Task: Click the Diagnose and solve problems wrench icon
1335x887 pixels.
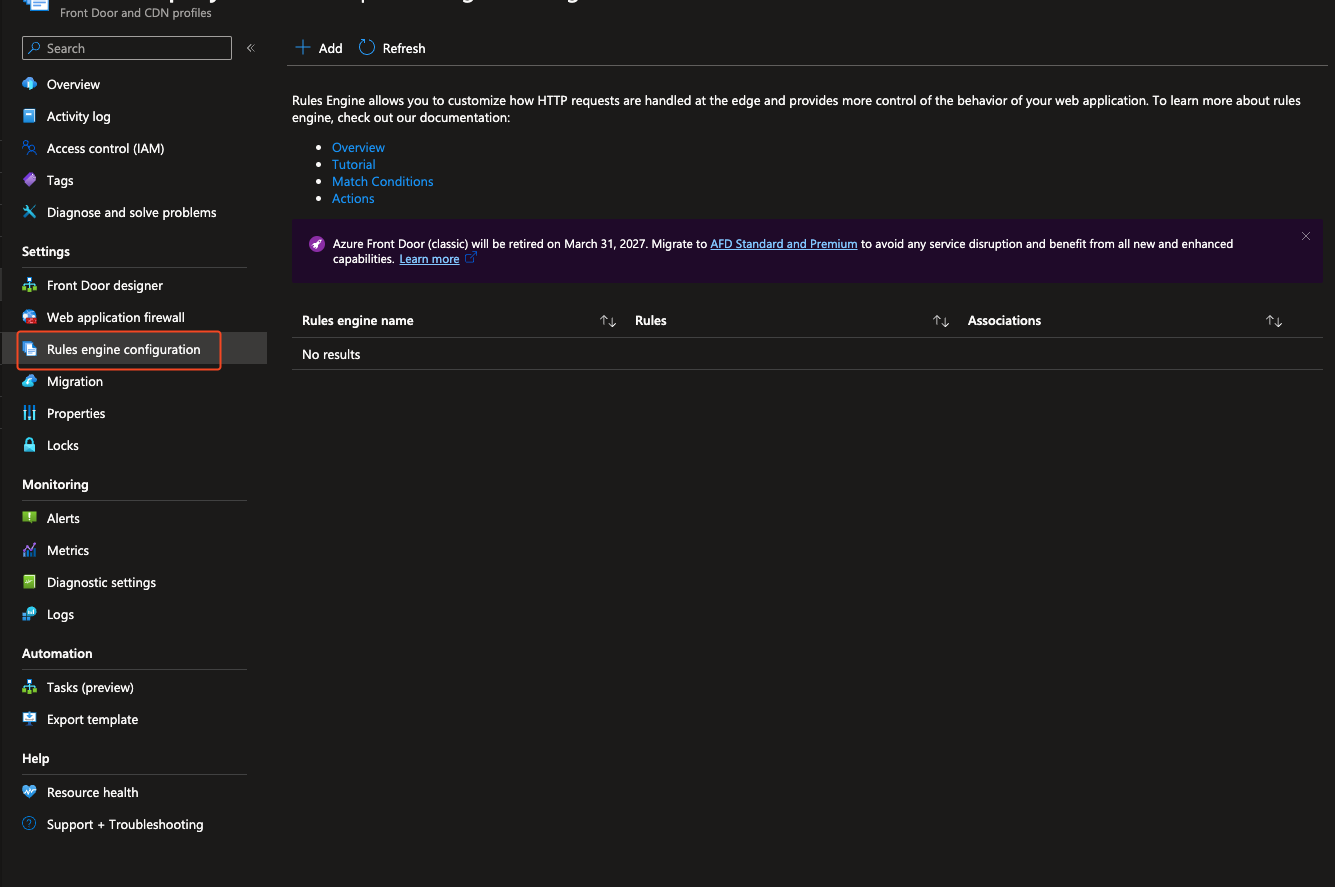Action: pos(30,212)
